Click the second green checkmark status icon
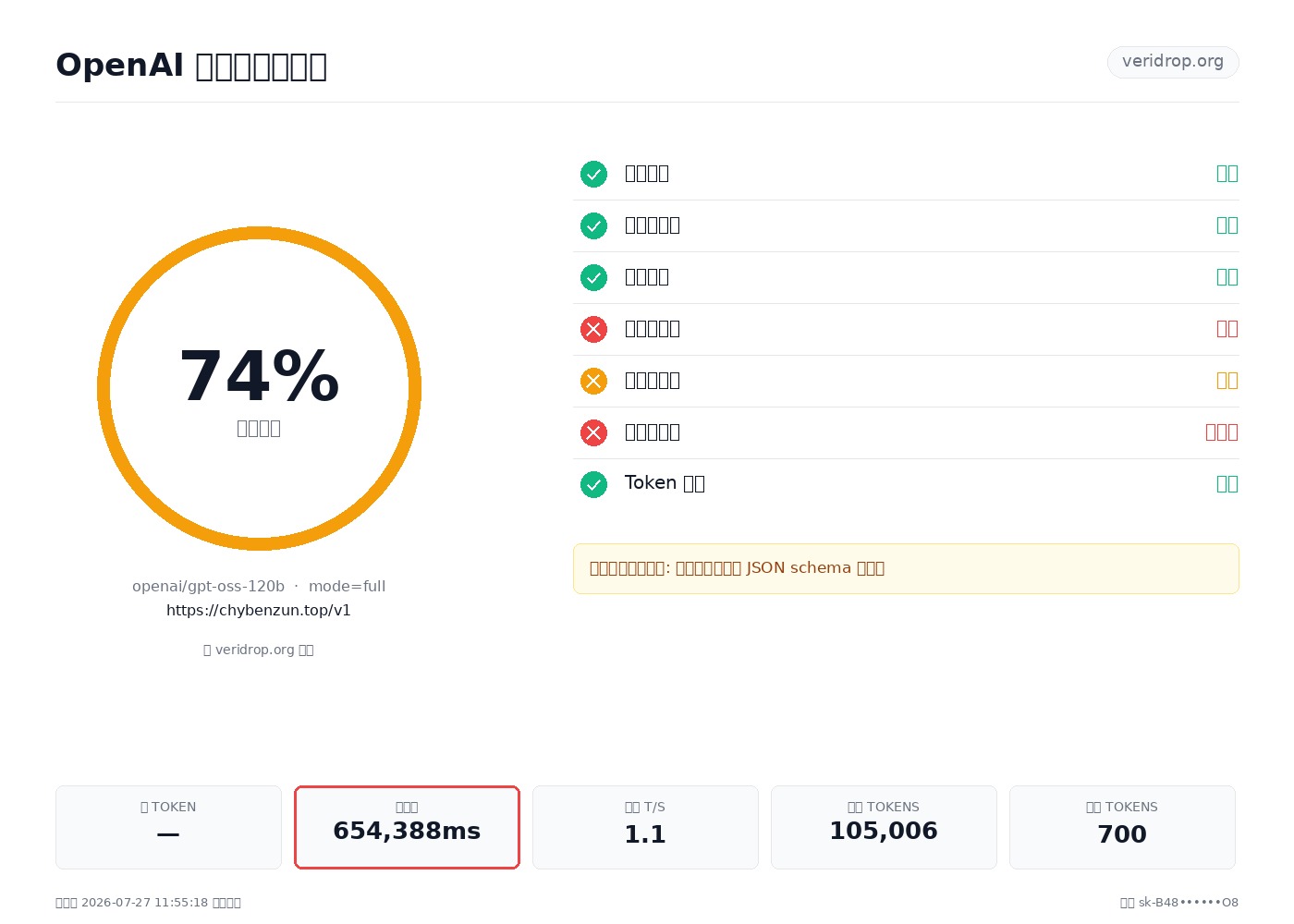This screenshot has height=924, width=1294. pyautogui.click(x=593, y=225)
